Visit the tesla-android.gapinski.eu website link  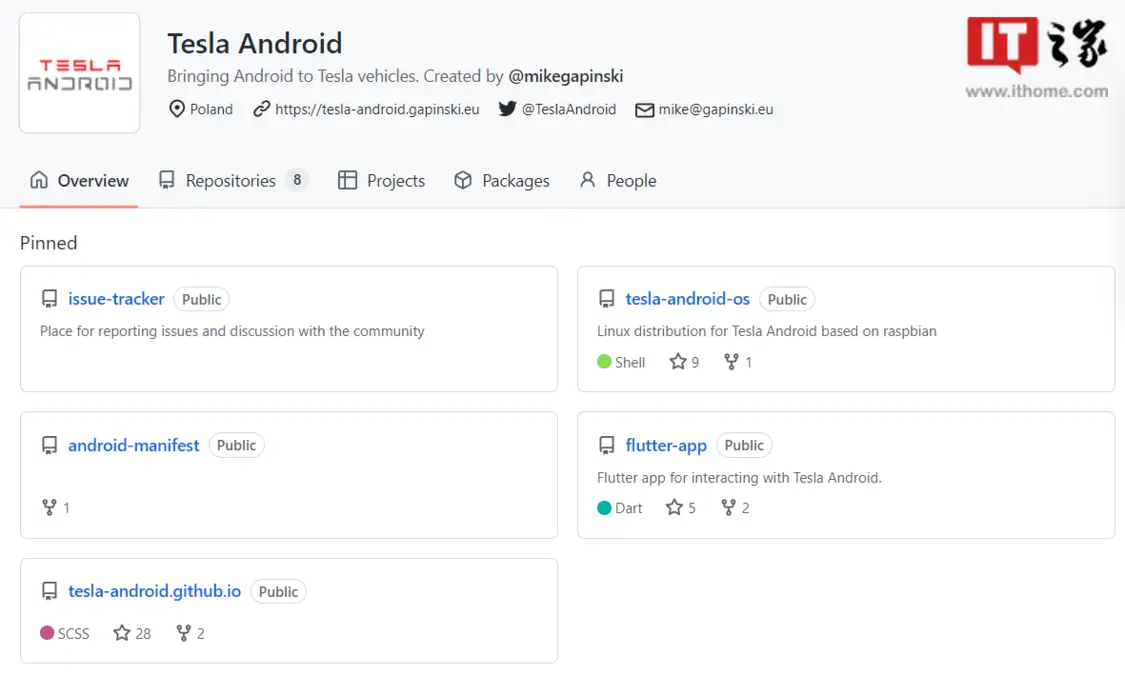point(377,109)
